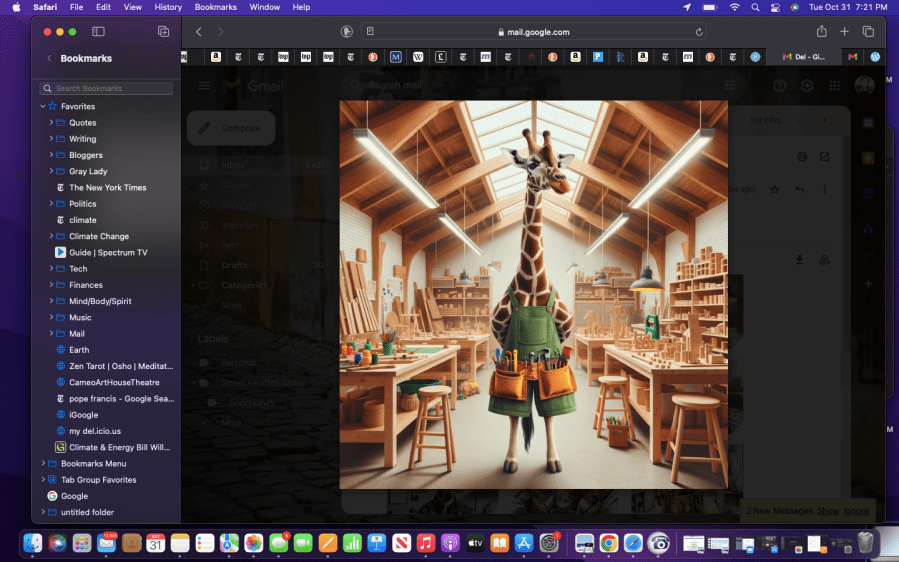Open The New York Times bookmark

click(107, 188)
